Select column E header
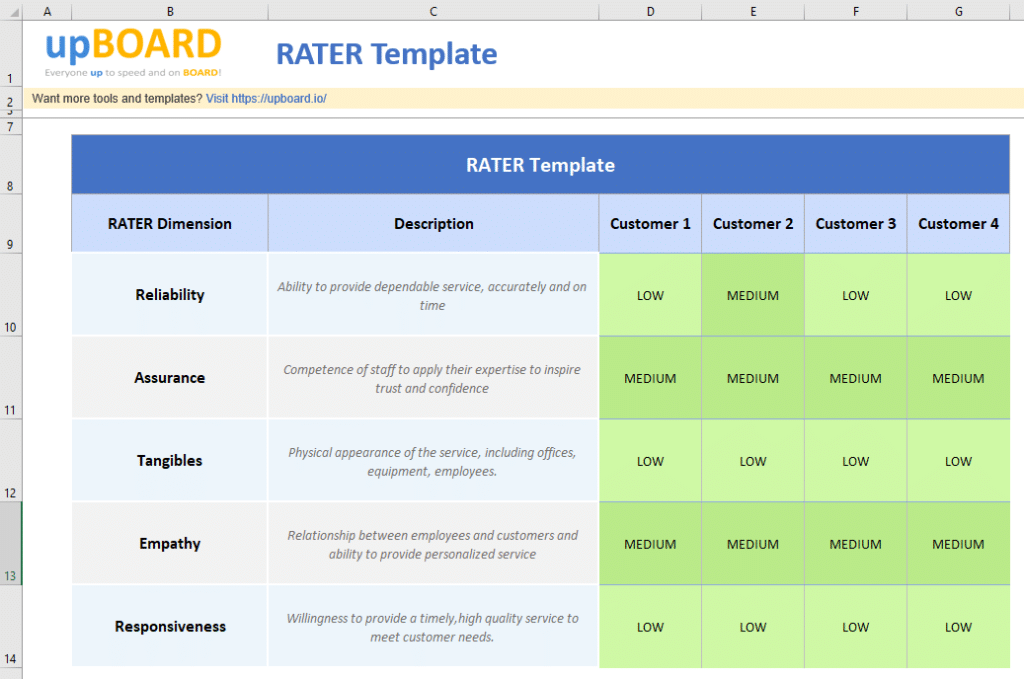The height and width of the screenshot is (679, 1024). [753, 11]
